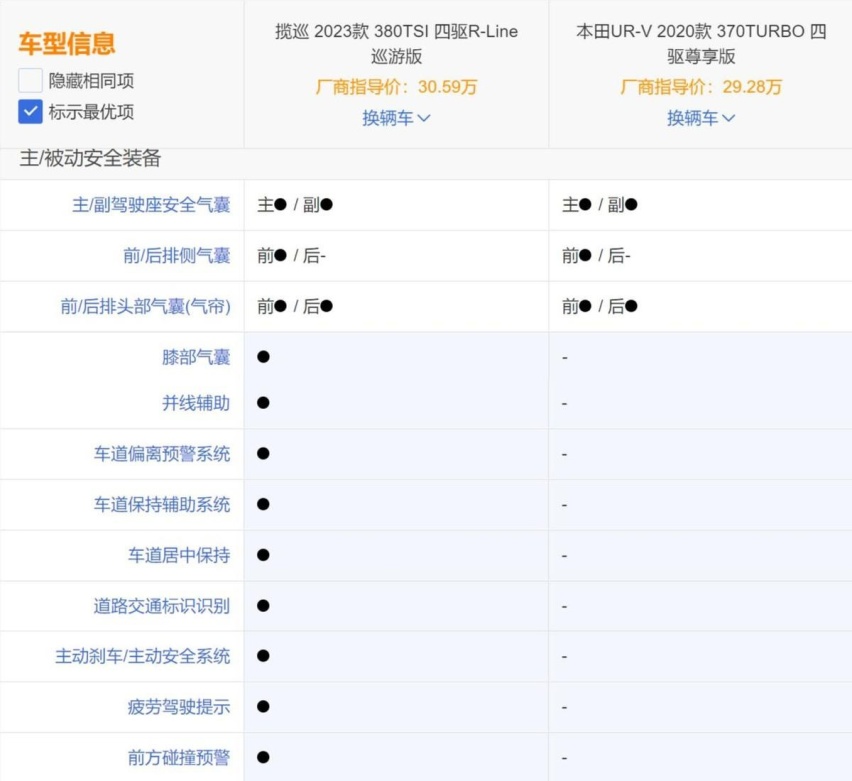Click the 膝部气囊 dot for 揽巡
Screen dimensions: 852x781
point(264,357)
